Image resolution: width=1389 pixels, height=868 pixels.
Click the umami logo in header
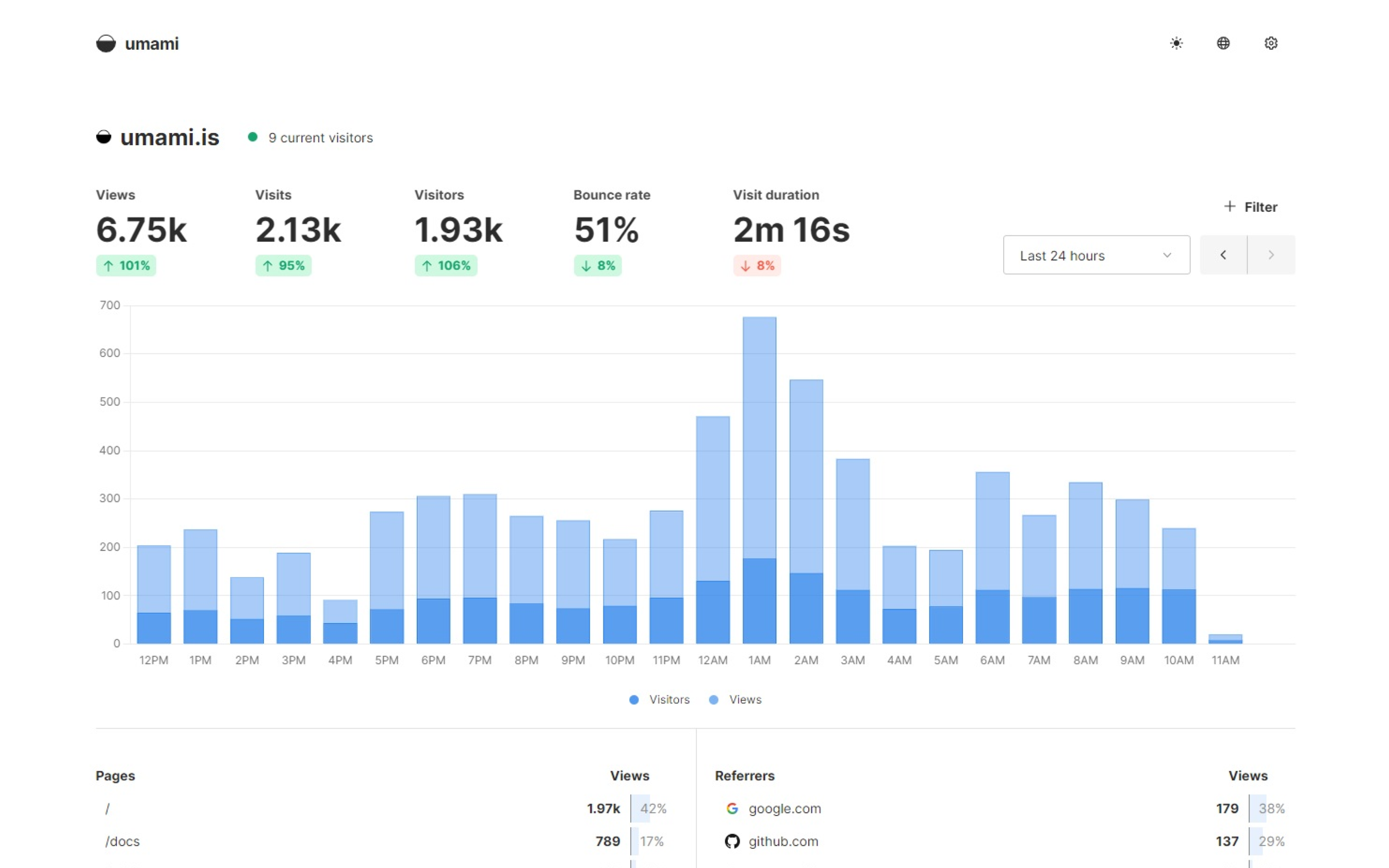106,43
